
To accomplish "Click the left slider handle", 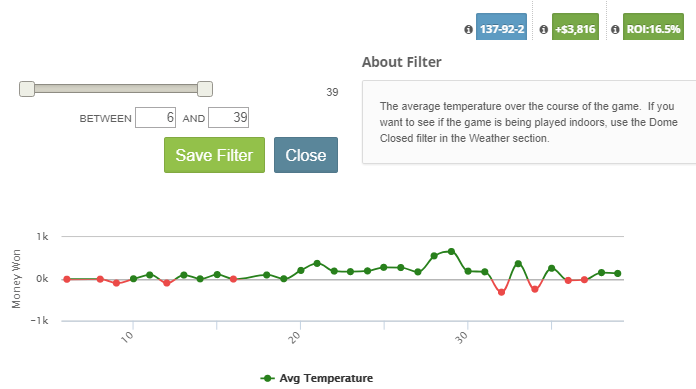I will click(x=27, y=89).
